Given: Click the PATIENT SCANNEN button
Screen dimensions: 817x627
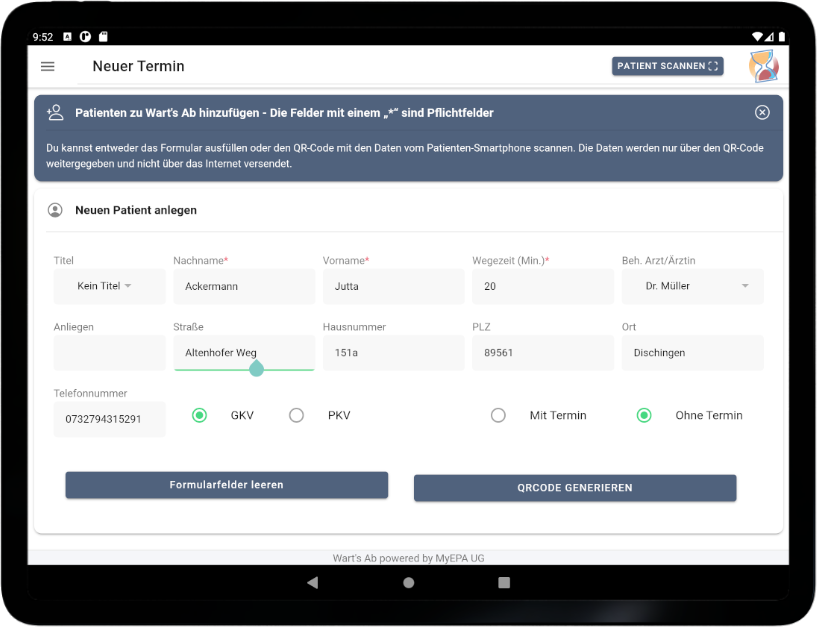Looking at the screenshot, I should (667, 66).
